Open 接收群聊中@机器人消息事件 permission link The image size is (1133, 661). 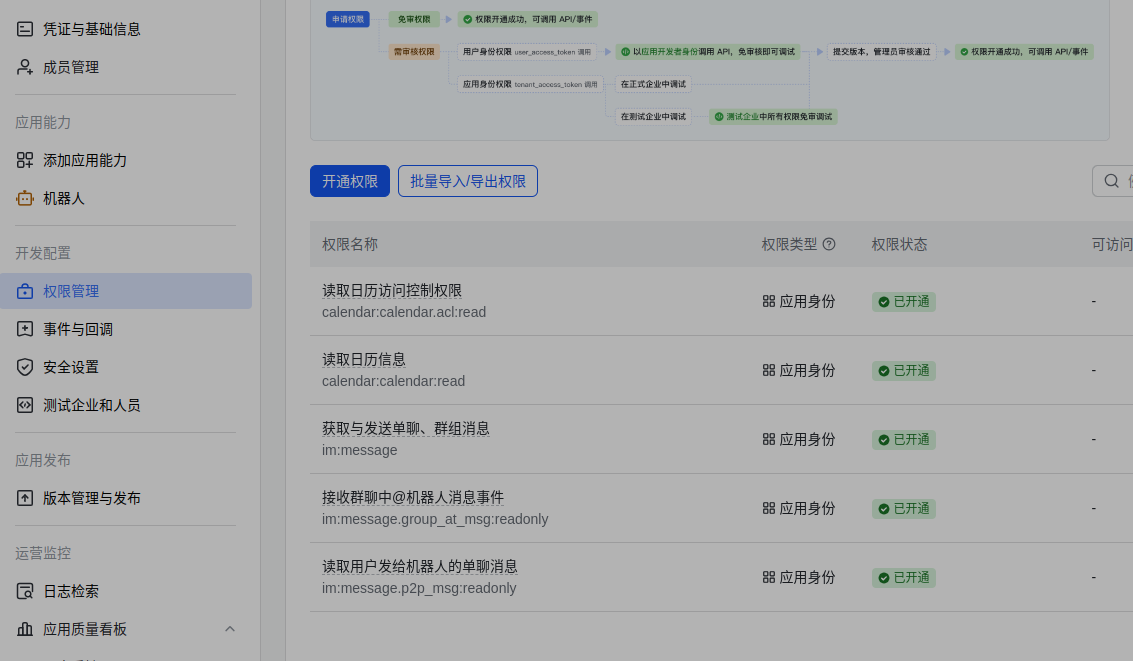pos(413,498)
